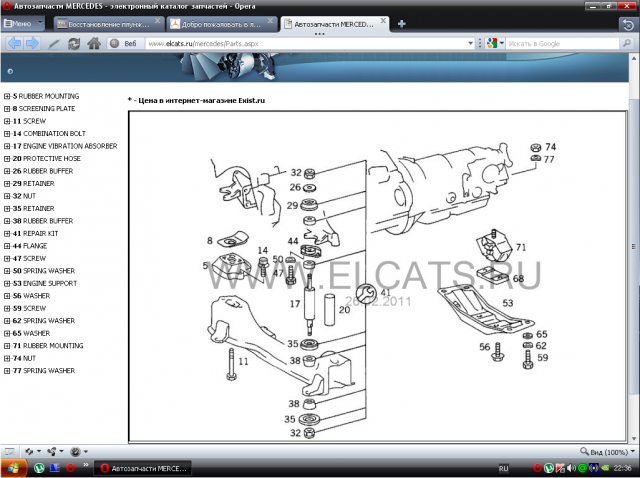Expand the 5 RUBBER MOUNTING node
640x478 pixels.
pyautogui.click(x=7, y=96)
